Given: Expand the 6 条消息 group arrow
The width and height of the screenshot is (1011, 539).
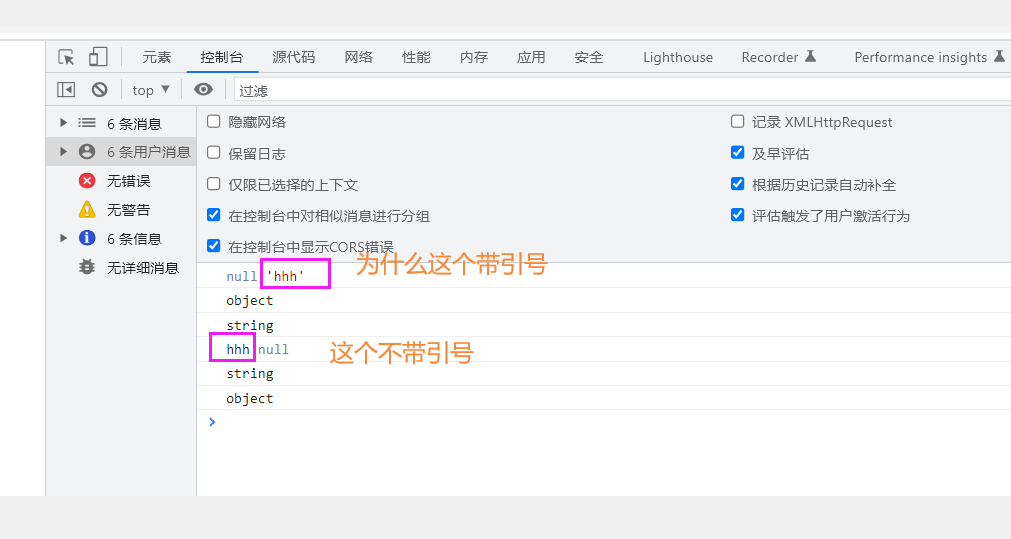Looking at the screenshot, I should click(63, 122).
